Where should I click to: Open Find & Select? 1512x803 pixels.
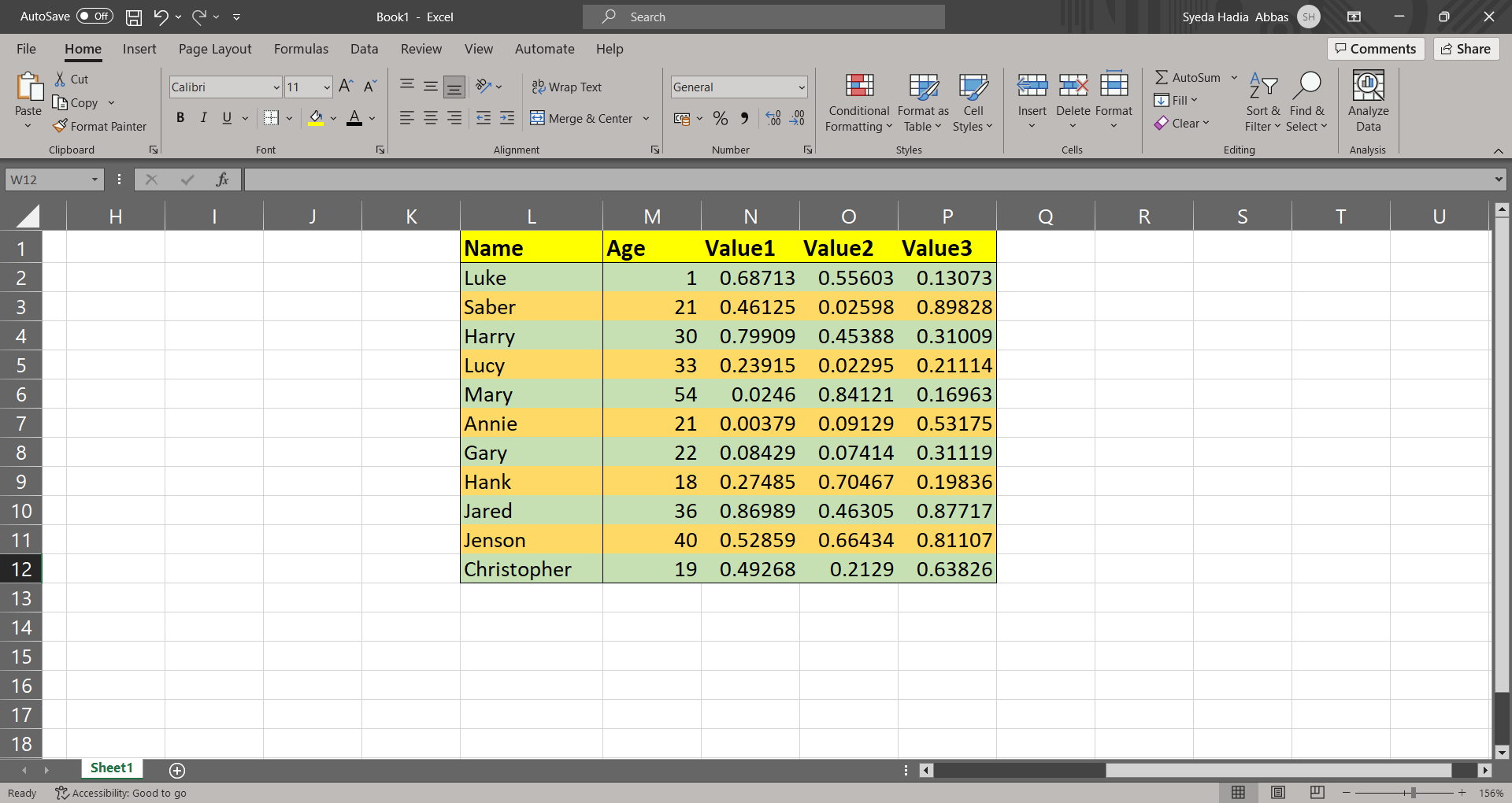point(1306,102)
